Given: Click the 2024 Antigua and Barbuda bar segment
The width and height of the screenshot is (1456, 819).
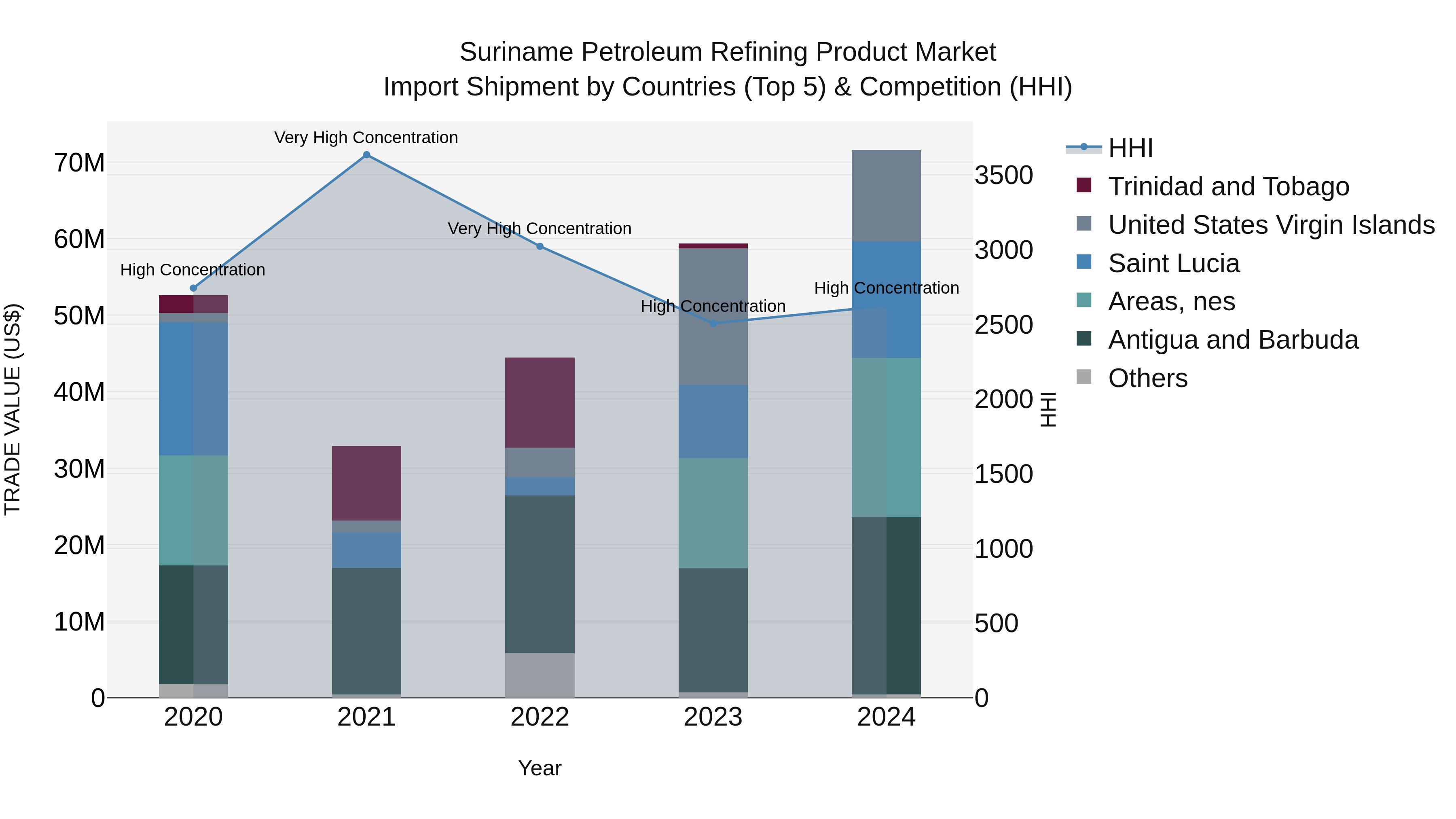Looking at the screenshot, I should coord(886,606).
